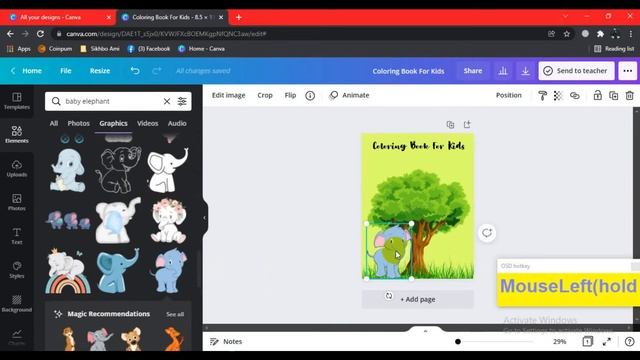The width and height of the screenshot is (640, 360).
Task: Enter fullscreen presentation mode
Action: coord(607,342)
